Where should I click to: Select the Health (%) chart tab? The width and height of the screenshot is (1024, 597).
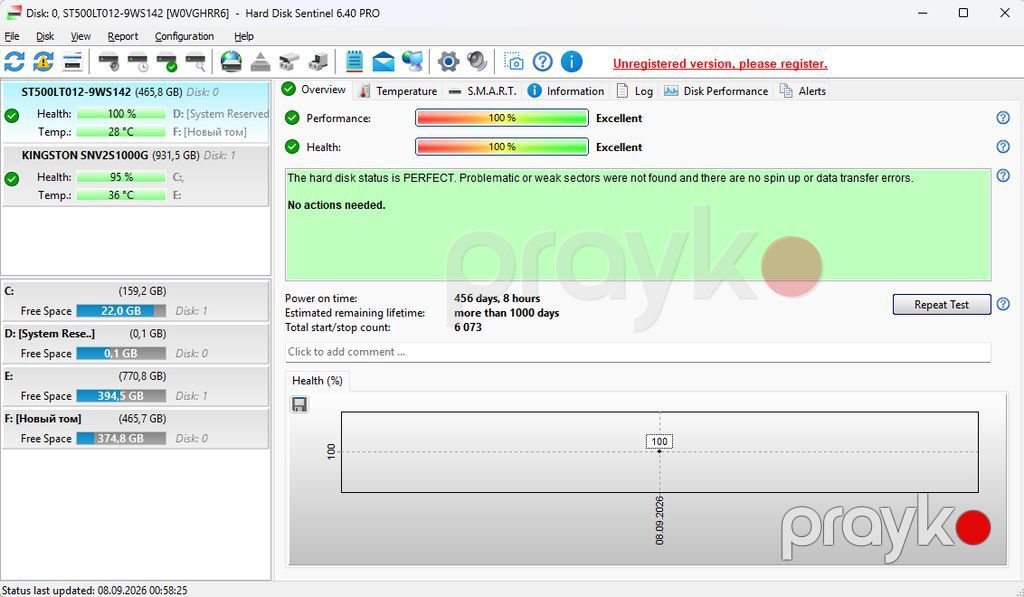tap(317, 381)
